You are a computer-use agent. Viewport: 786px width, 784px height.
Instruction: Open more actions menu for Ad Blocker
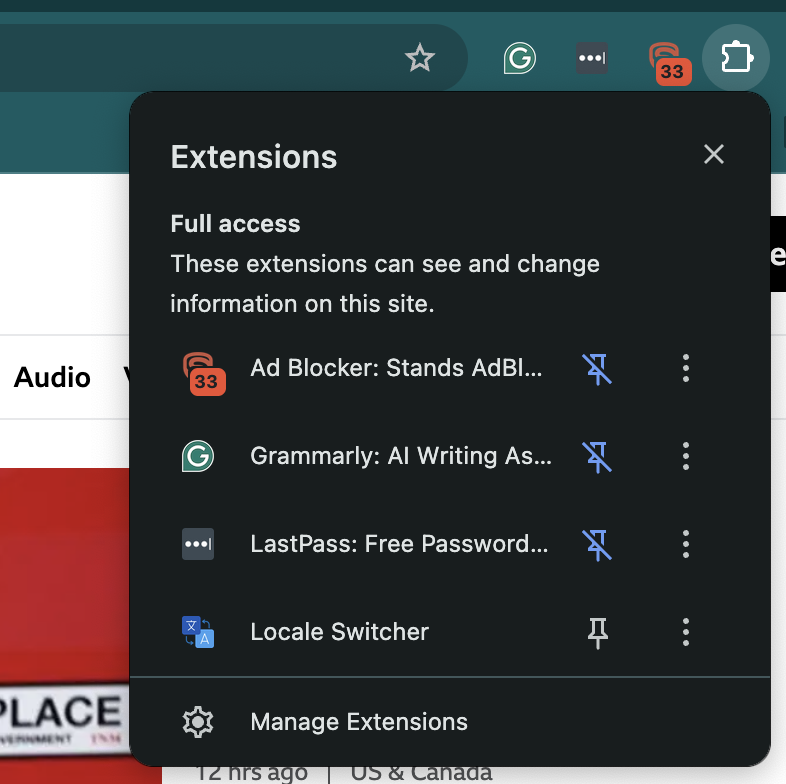[x=686, y=368]
